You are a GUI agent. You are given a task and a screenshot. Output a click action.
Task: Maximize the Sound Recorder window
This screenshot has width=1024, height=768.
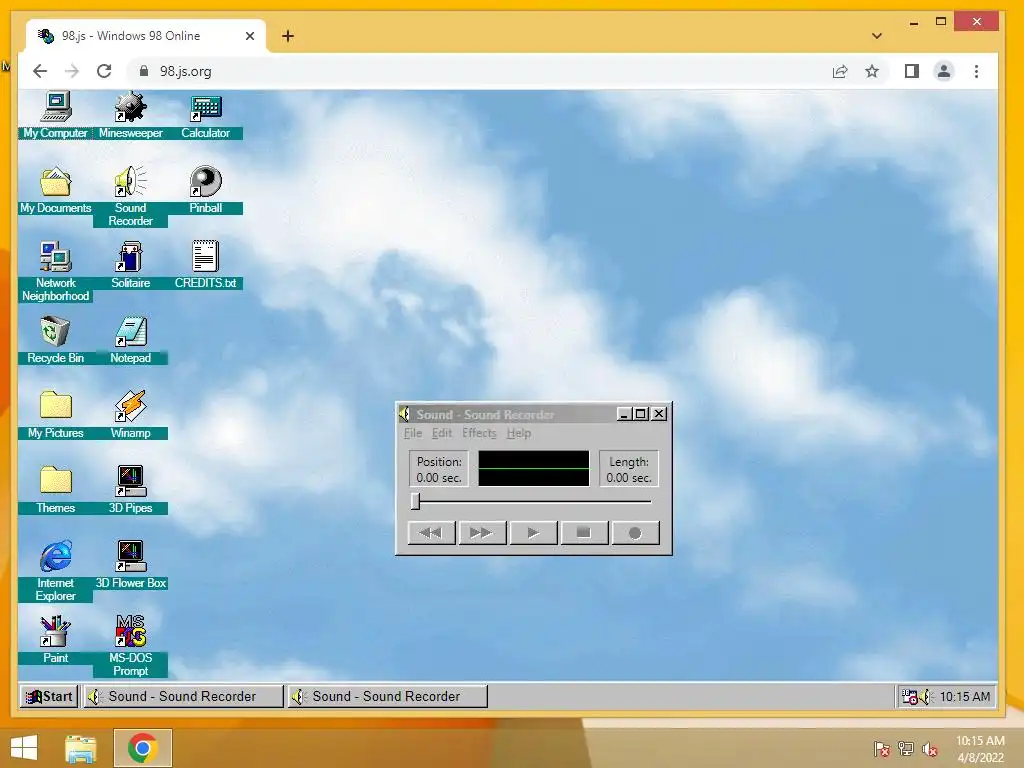point(641,413)
